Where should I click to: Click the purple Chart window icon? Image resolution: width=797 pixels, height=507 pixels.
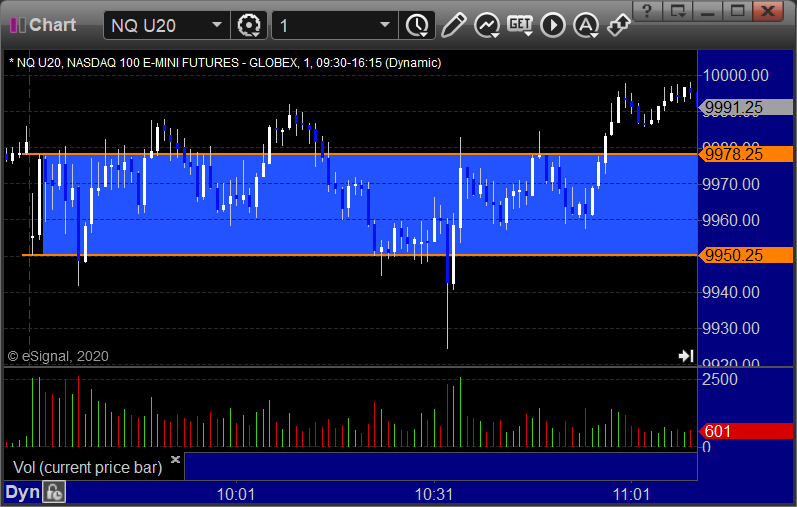click(18, 25)
